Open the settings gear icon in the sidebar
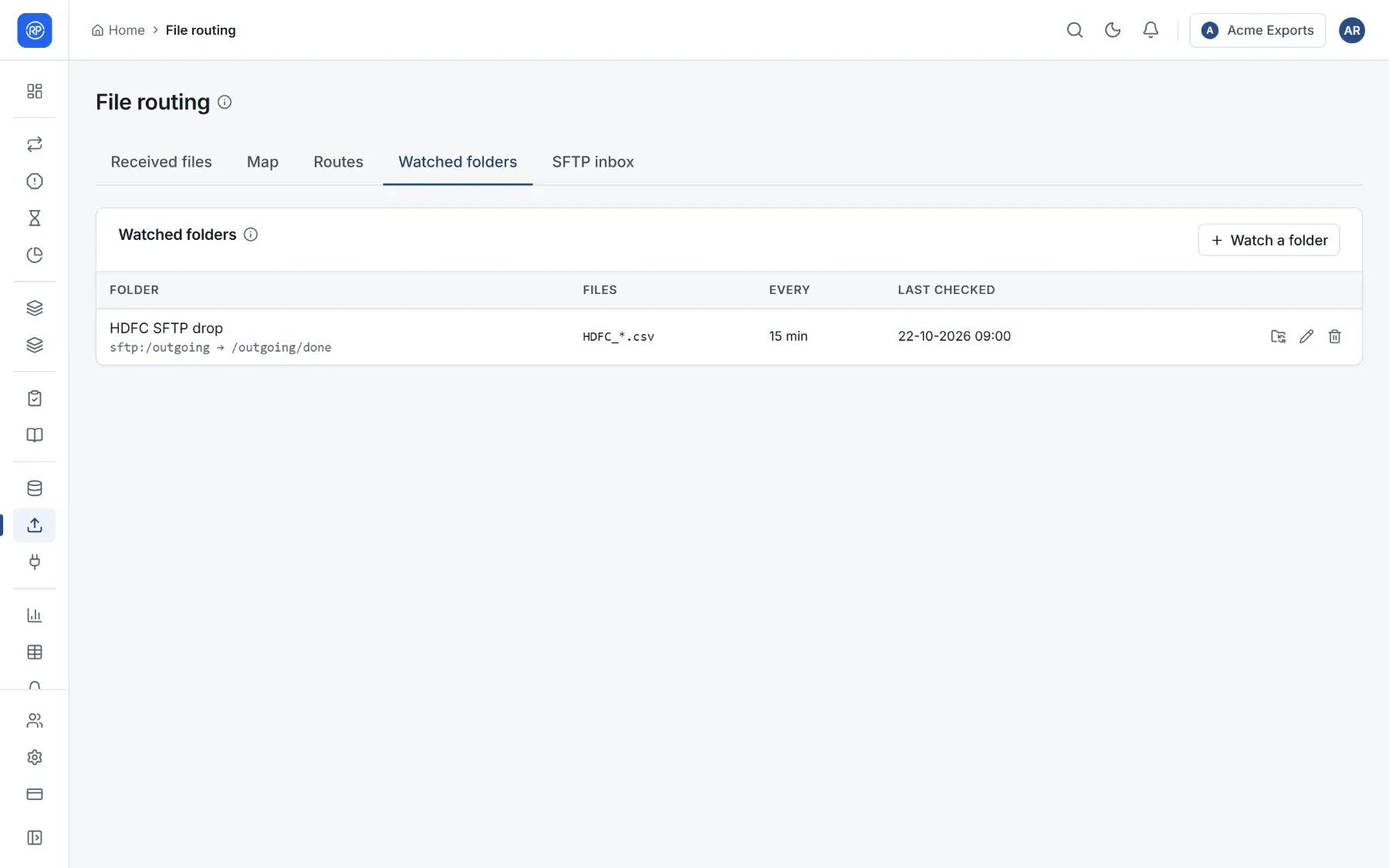 pos(35,758)
